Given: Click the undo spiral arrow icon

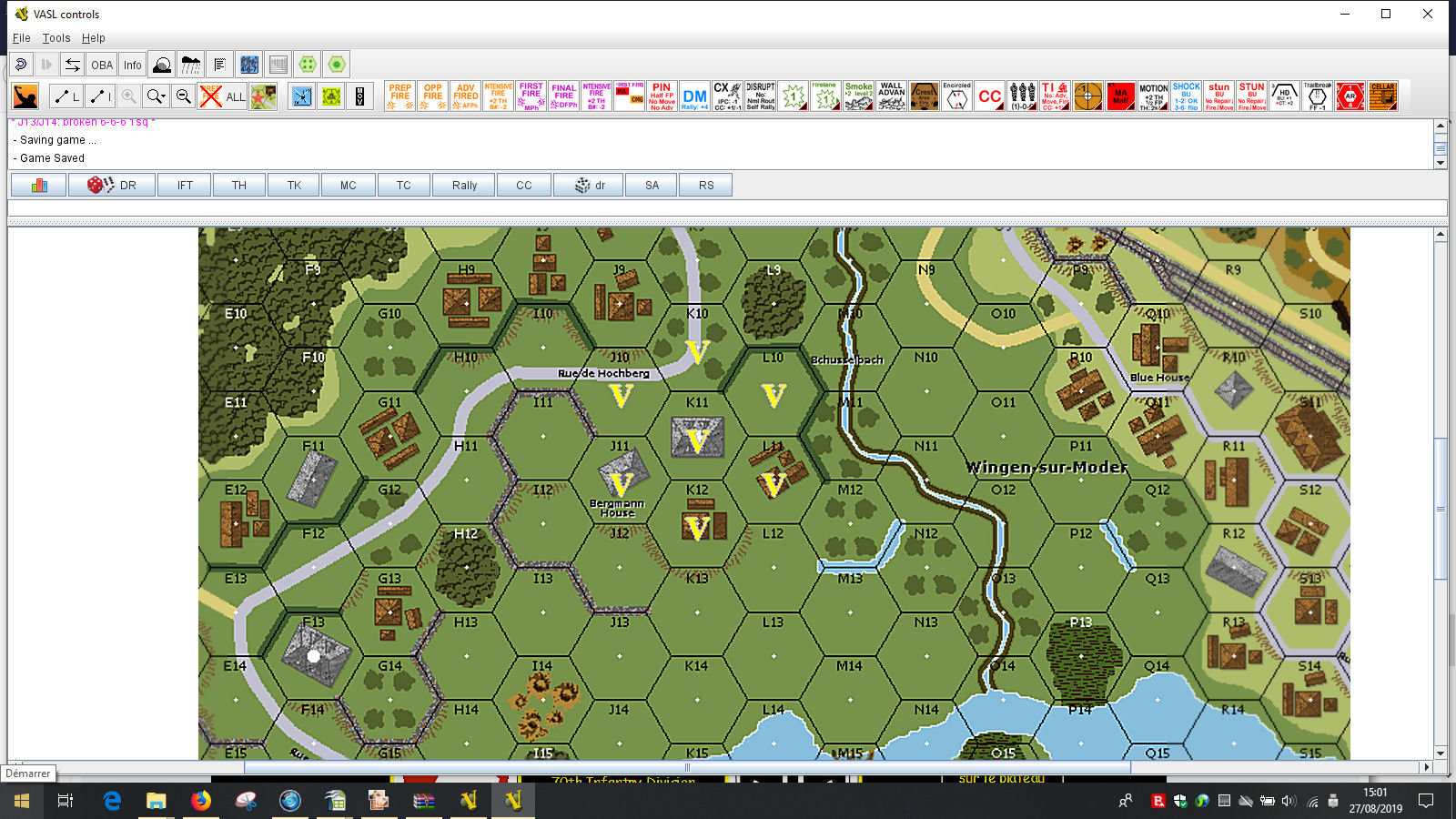Looking at the screenshot, I should (22, 65).
